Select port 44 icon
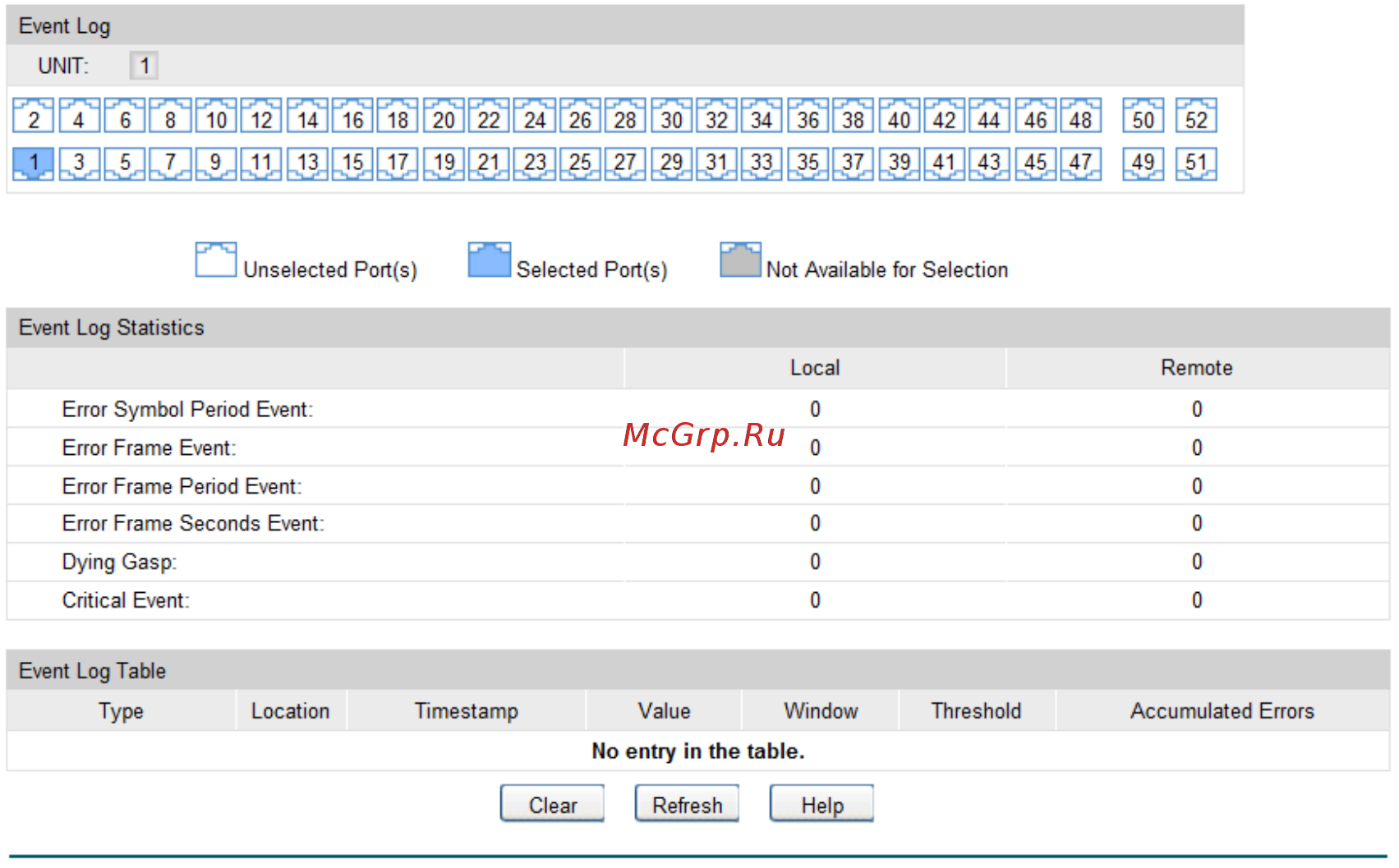1399x868 pixels. click(990, 116)
